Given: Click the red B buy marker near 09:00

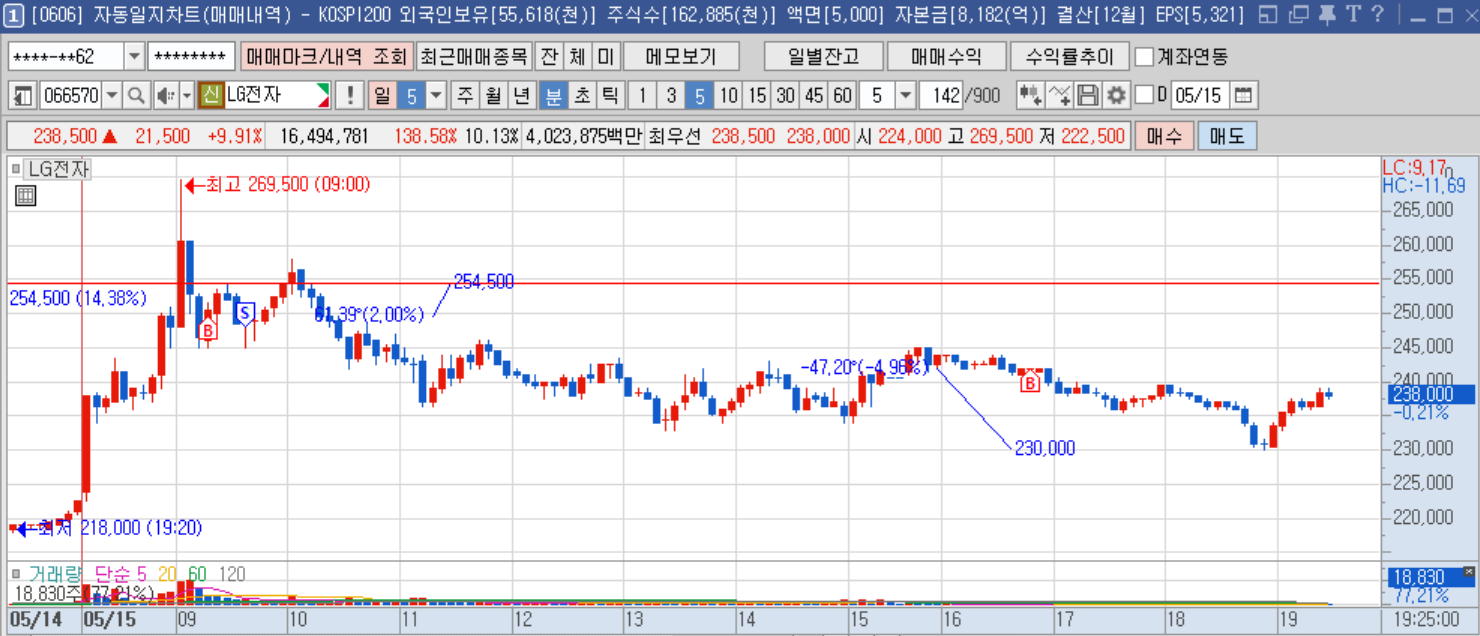Looking at the screenshot, I should pyautogui.click(x=207, y=330).
